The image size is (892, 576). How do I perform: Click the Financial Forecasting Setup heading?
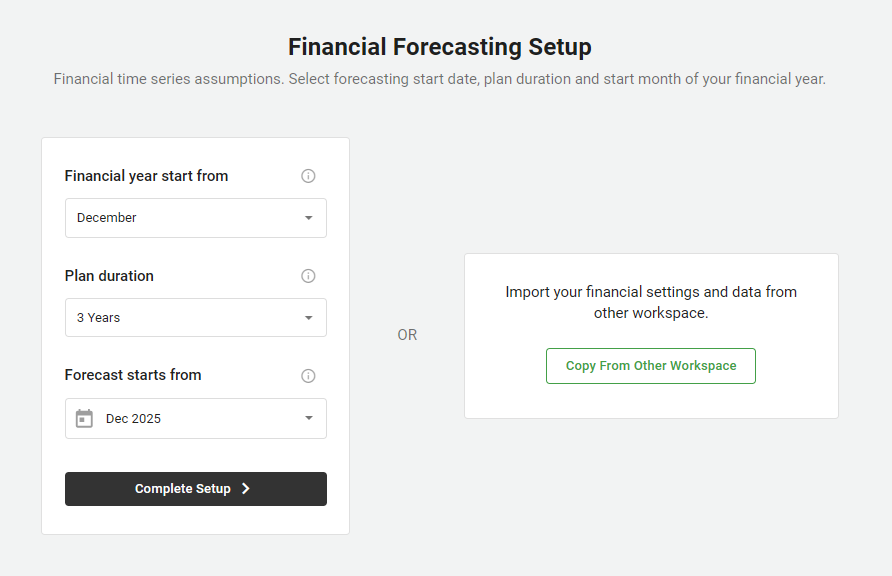pyautogui.click(x=440, y=47)
